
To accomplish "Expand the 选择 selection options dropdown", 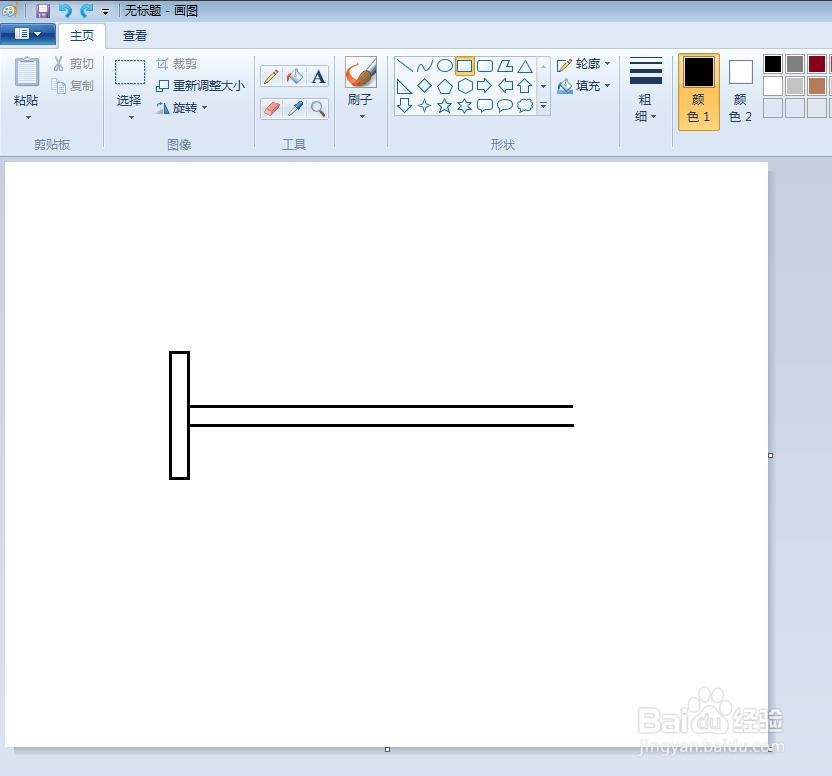I will [131, 118].
